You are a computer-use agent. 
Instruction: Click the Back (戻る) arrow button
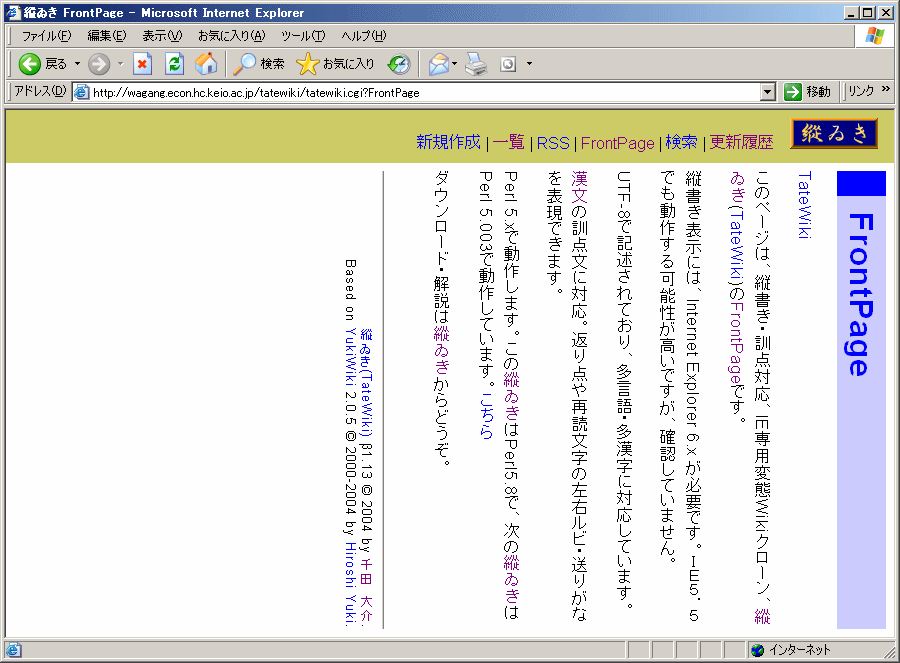click(x=30, y=64)
